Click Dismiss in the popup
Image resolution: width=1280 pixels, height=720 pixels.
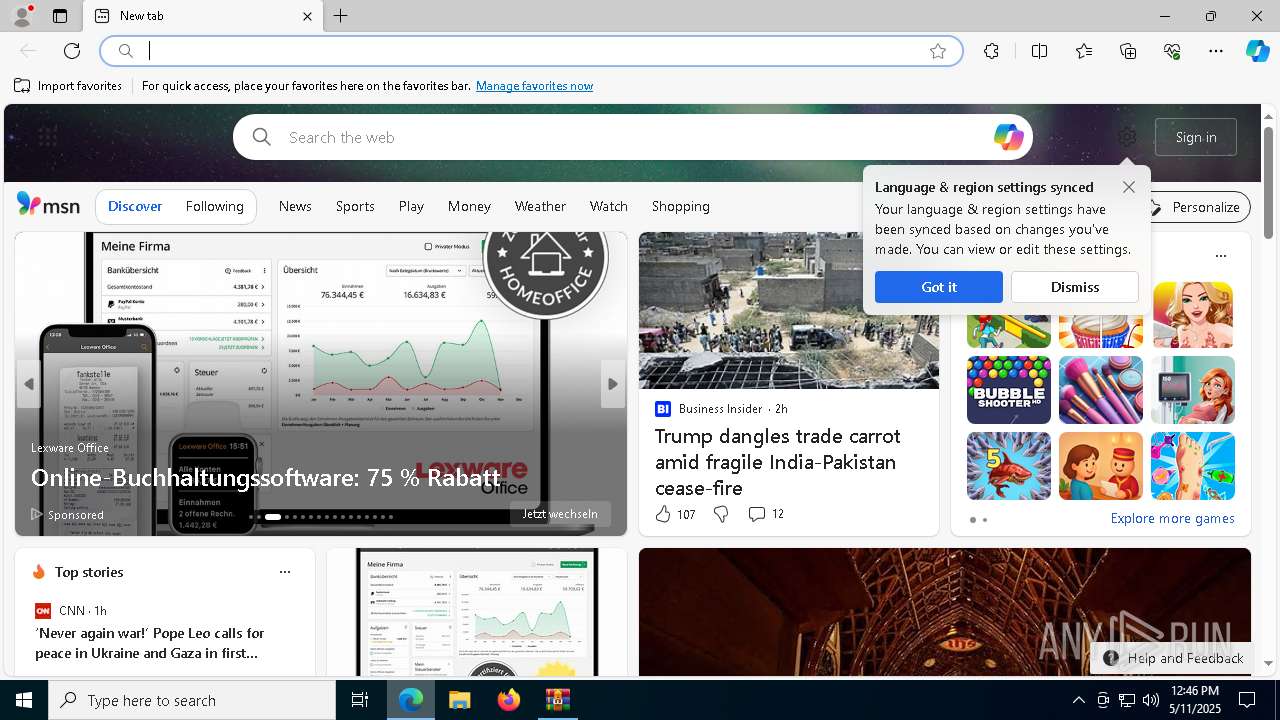(x=1074, y=287)
